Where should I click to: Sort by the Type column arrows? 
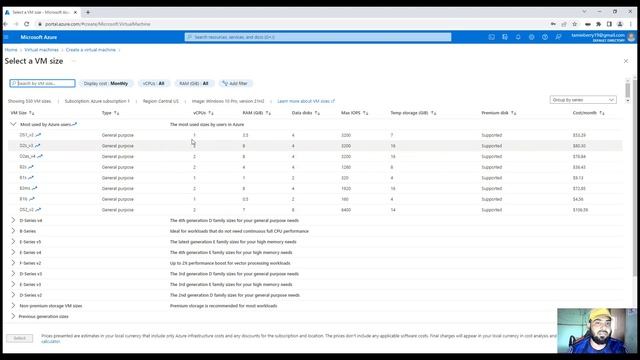[117, 113]
